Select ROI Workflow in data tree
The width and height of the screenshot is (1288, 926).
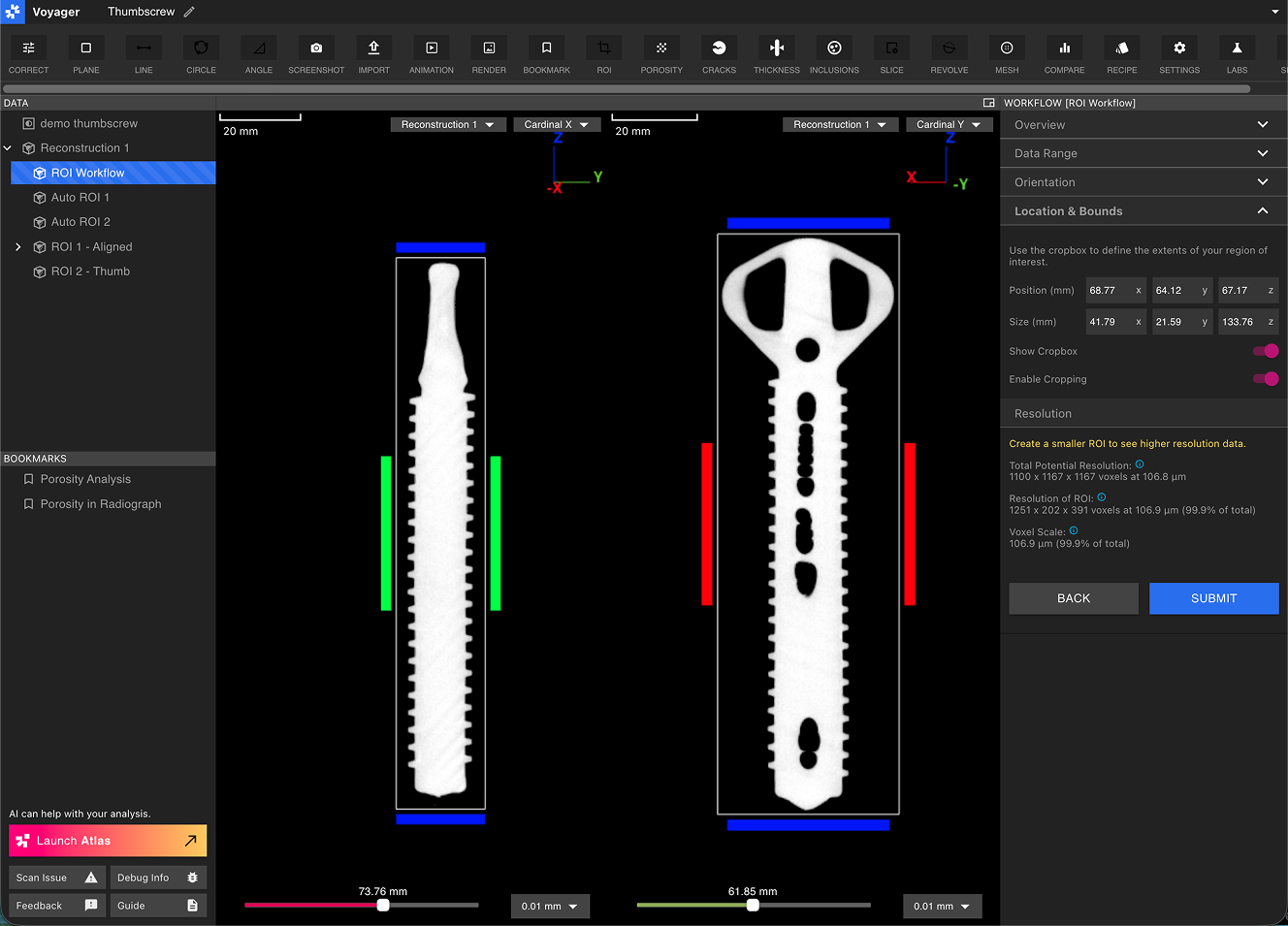(113, 173)
